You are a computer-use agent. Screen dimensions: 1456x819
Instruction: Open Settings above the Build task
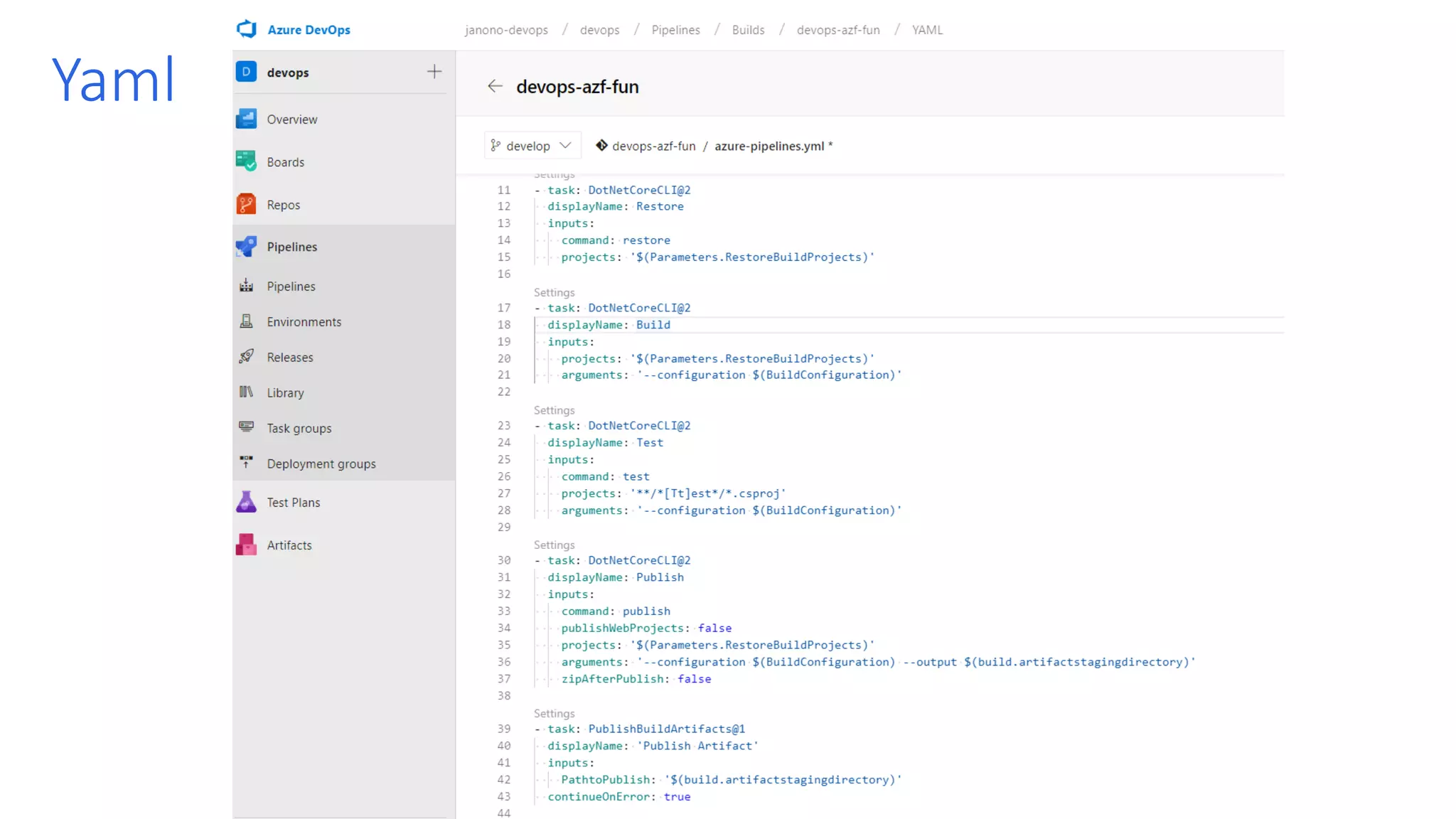pos(554,292)
